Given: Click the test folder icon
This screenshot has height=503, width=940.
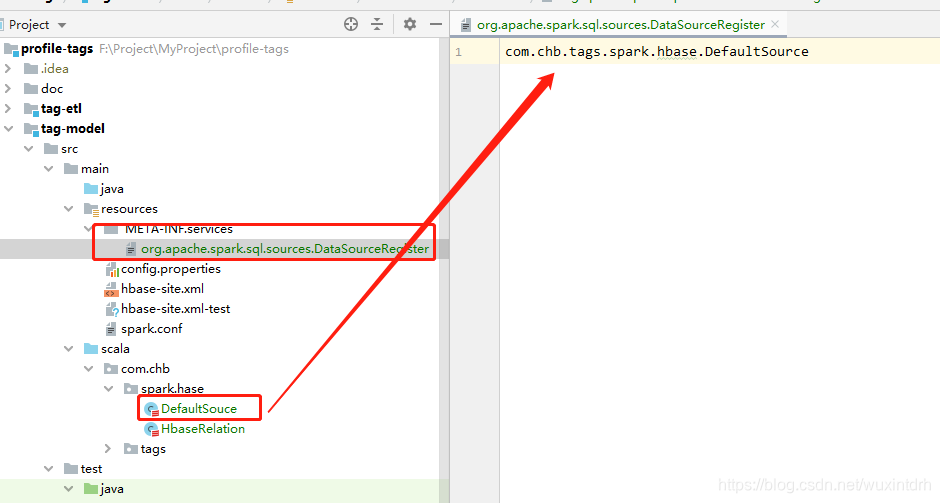Looking at the screenshot, I should tap(71, 469).
